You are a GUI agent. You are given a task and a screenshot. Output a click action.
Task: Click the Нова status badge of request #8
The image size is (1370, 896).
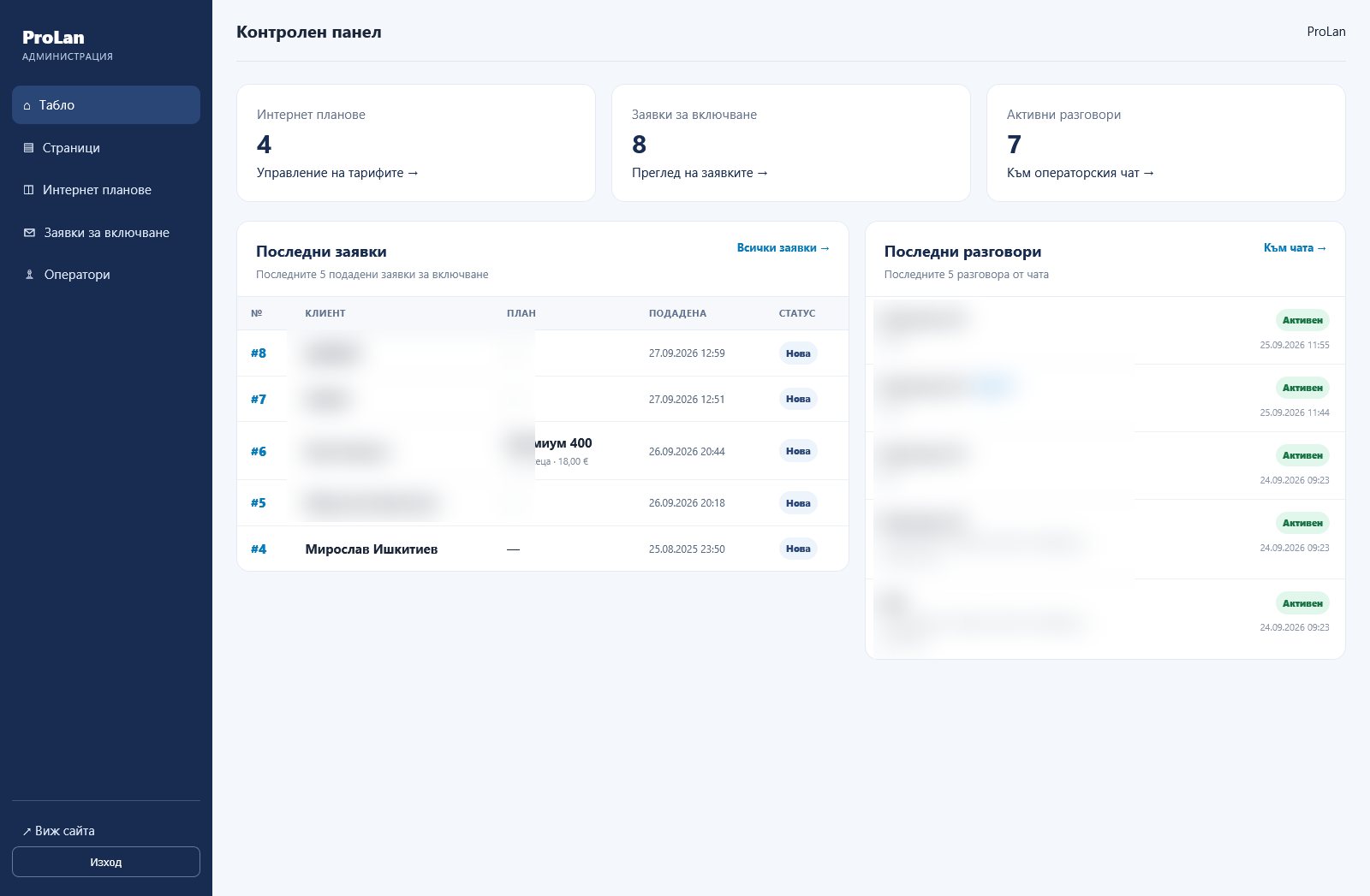(798, 353)
